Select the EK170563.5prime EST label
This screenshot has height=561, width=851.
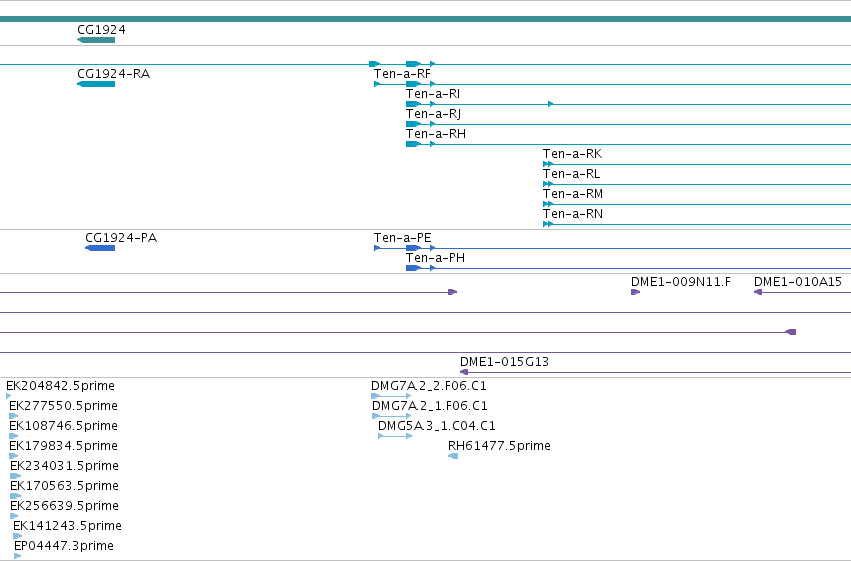click(x=65, y=486)
